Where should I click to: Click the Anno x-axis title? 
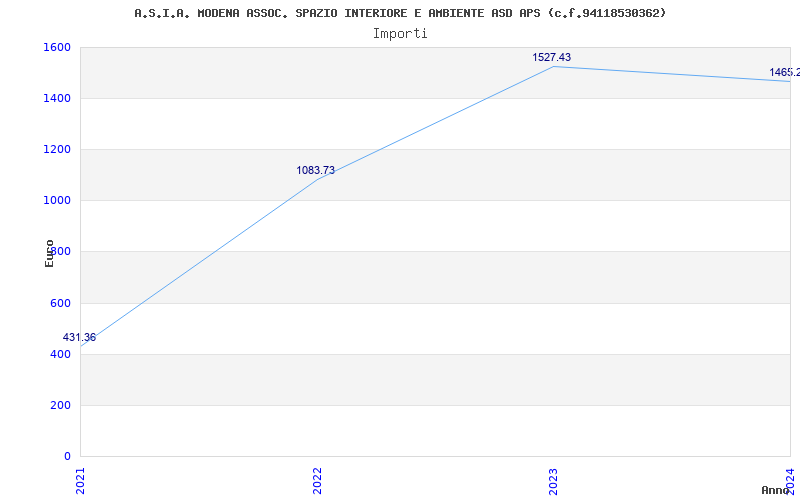776,490
